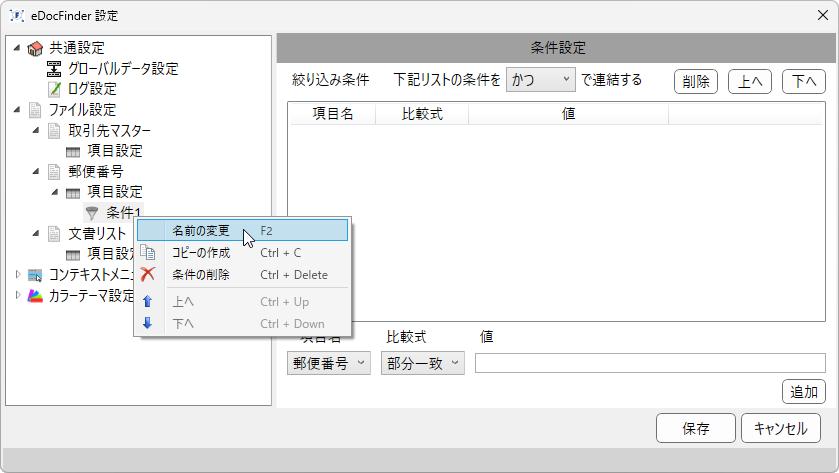
Task: Open the かつ condition join dropdown
Action: (540, 80)
